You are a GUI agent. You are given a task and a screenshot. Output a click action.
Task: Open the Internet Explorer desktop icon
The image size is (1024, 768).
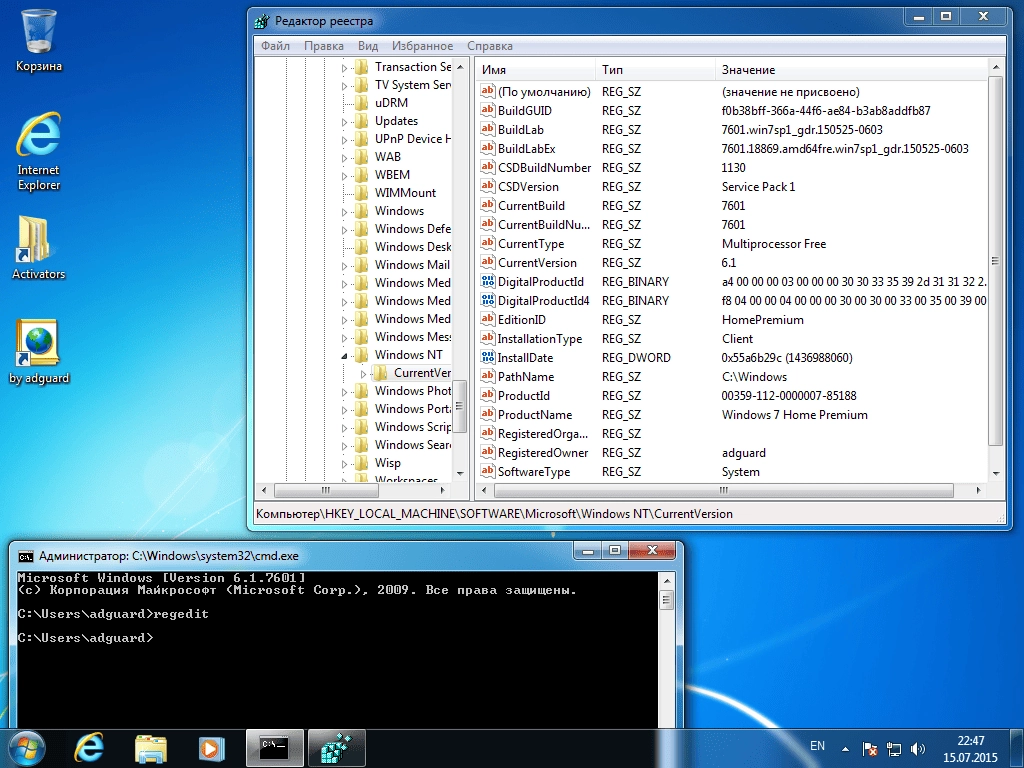tap(39, 152)
